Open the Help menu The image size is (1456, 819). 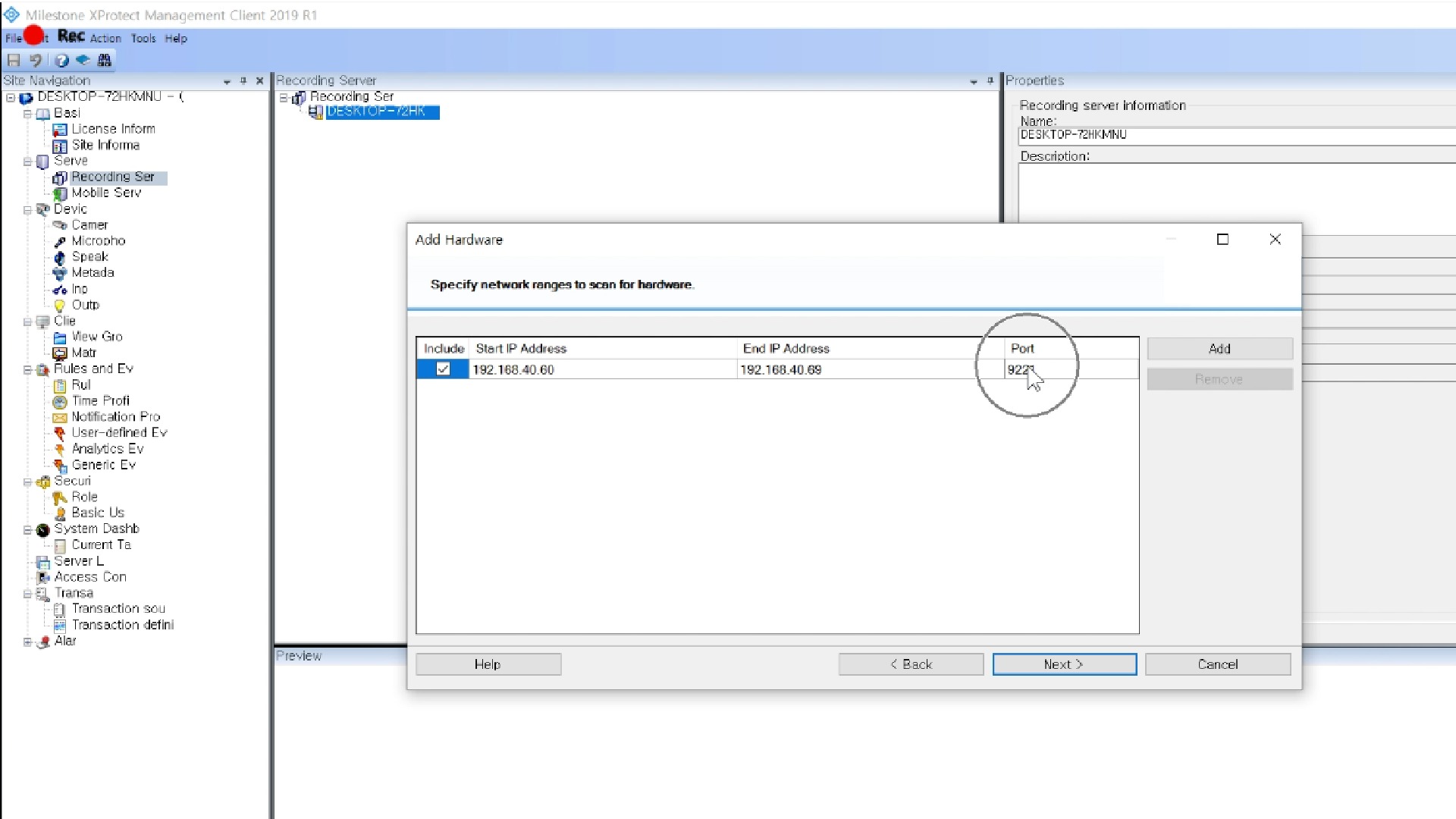(176, 38)
